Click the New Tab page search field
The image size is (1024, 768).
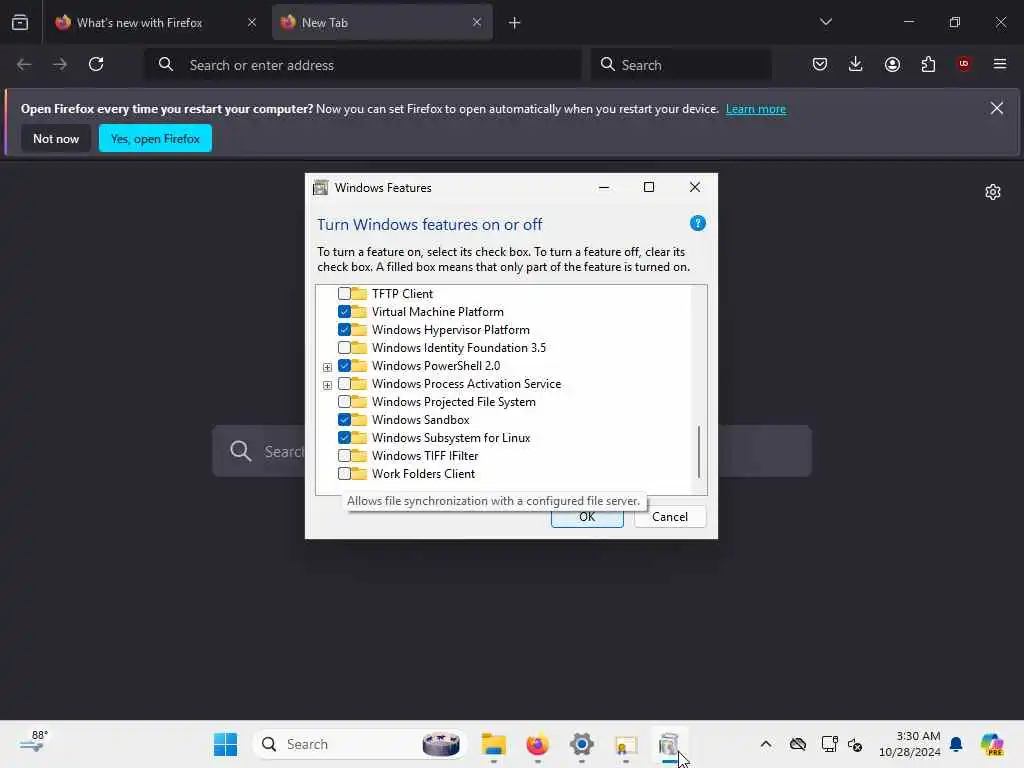(x=512, y=451)
